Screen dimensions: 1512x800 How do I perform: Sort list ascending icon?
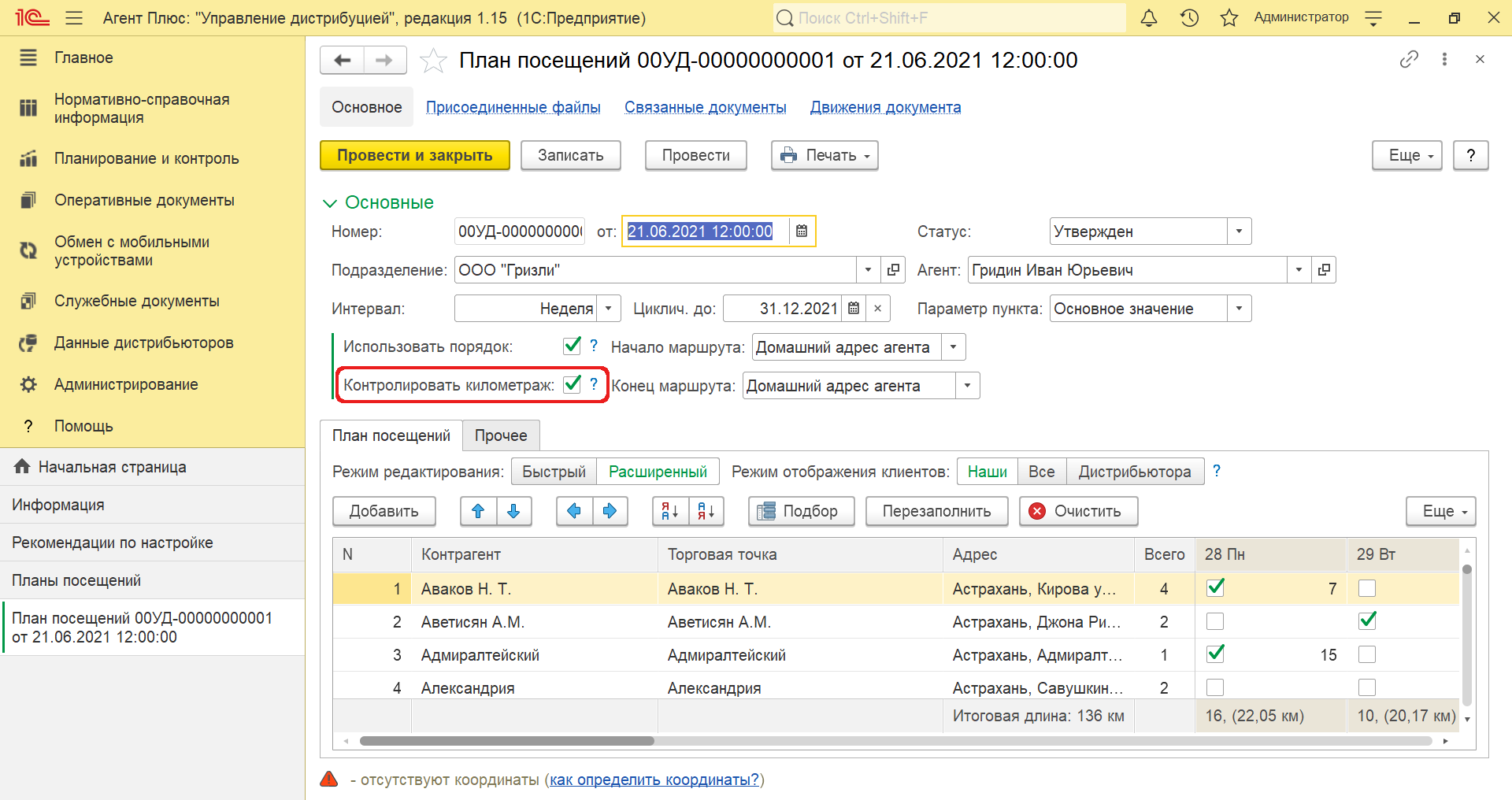pos(670,511)
